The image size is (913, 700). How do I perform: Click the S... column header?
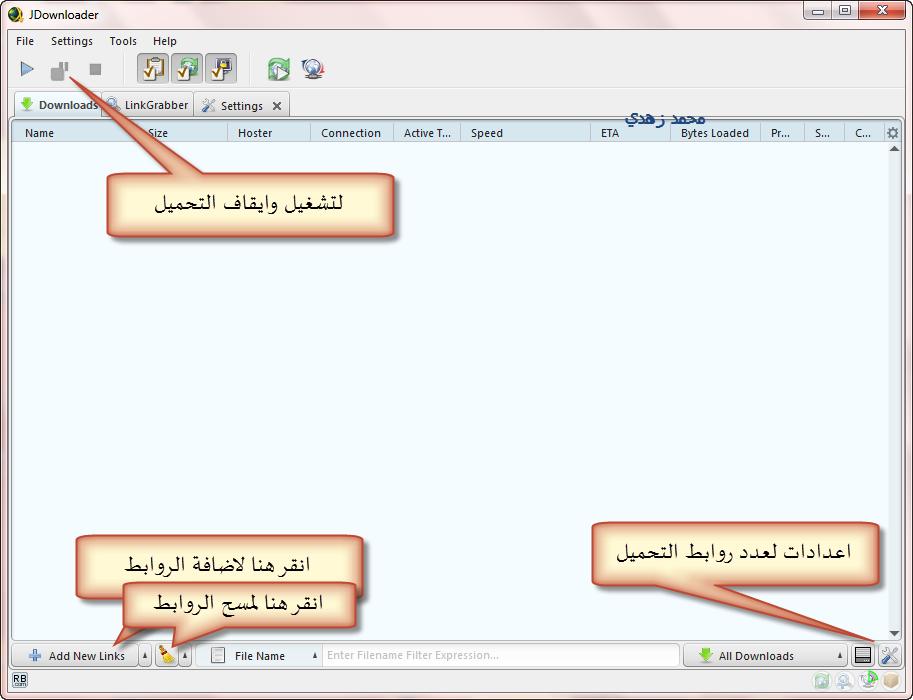point(824,133)
